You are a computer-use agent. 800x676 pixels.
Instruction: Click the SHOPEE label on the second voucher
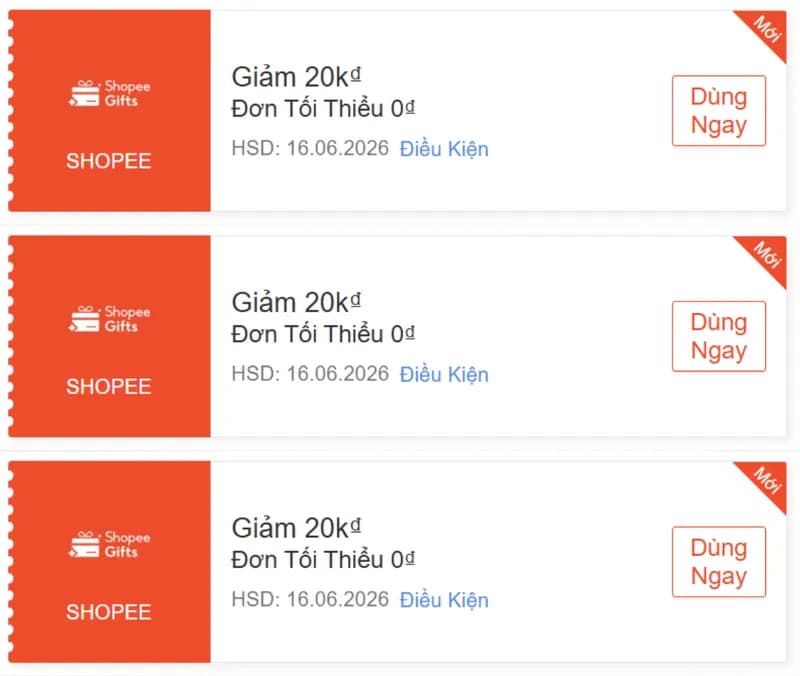tap(108, 386)
